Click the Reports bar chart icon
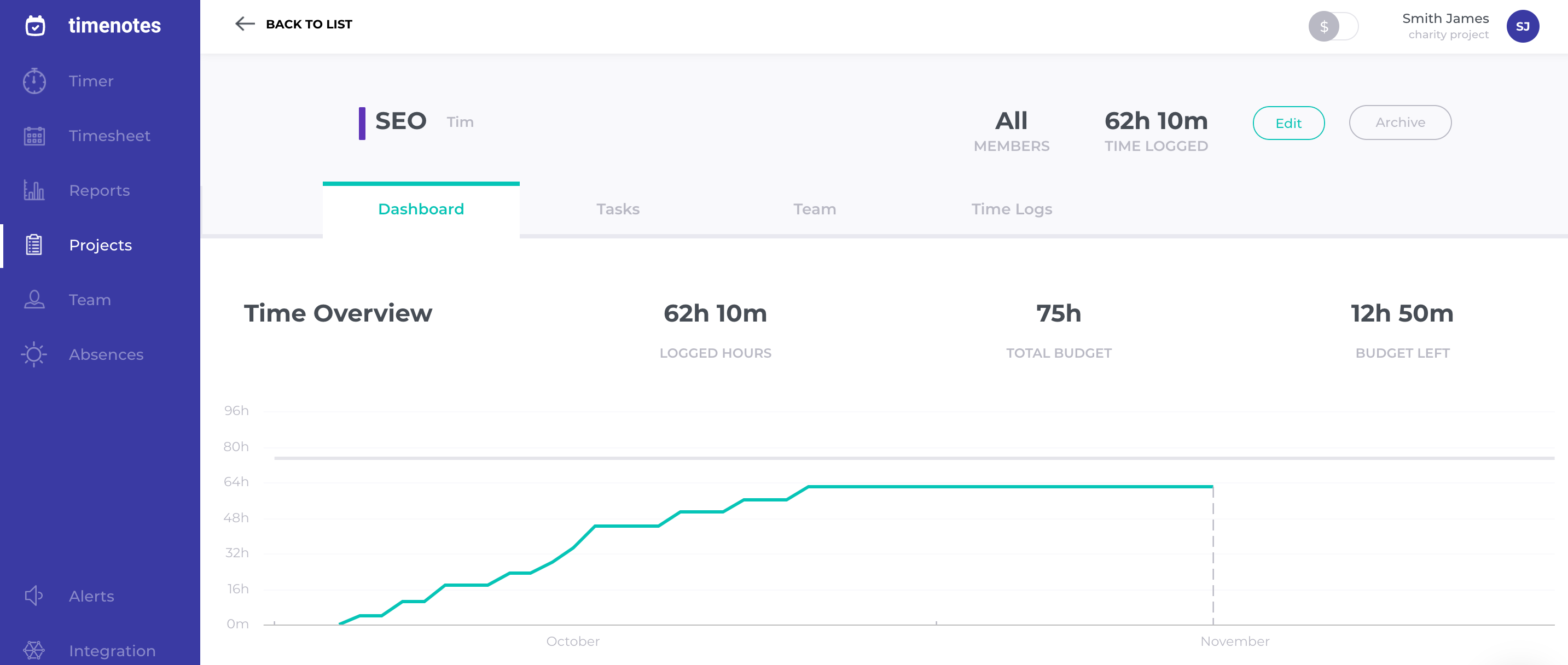This screenshot has height=665, width=1568. tap(34, 190)
